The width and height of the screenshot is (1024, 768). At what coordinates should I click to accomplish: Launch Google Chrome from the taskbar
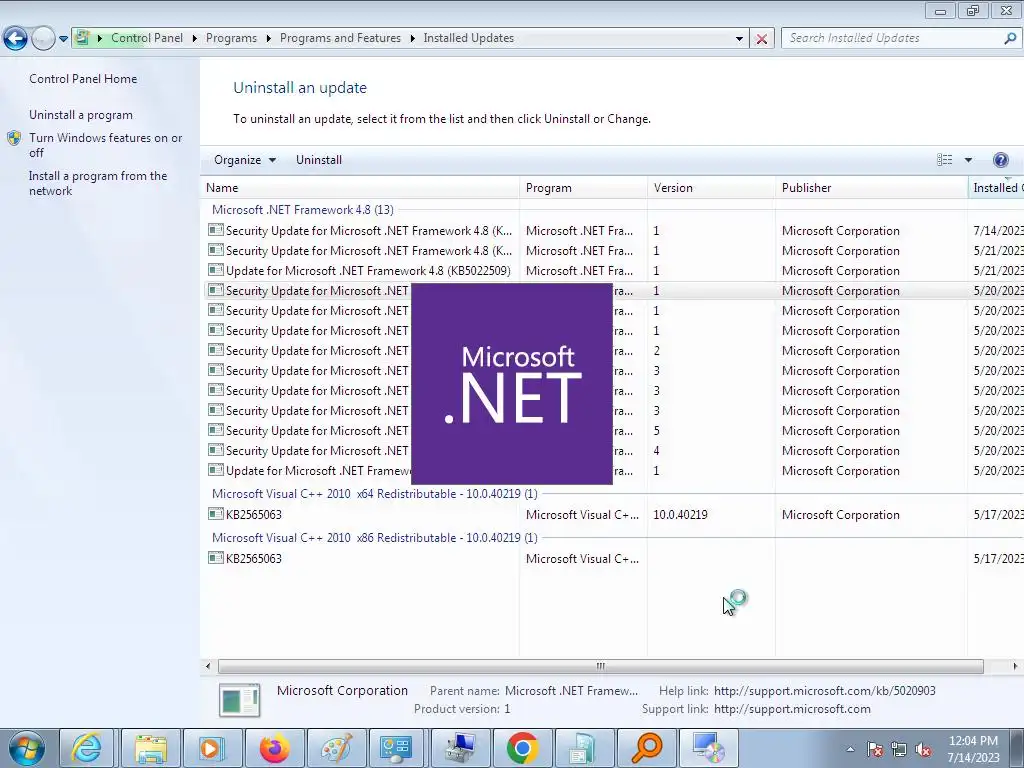tap(522, 748)
